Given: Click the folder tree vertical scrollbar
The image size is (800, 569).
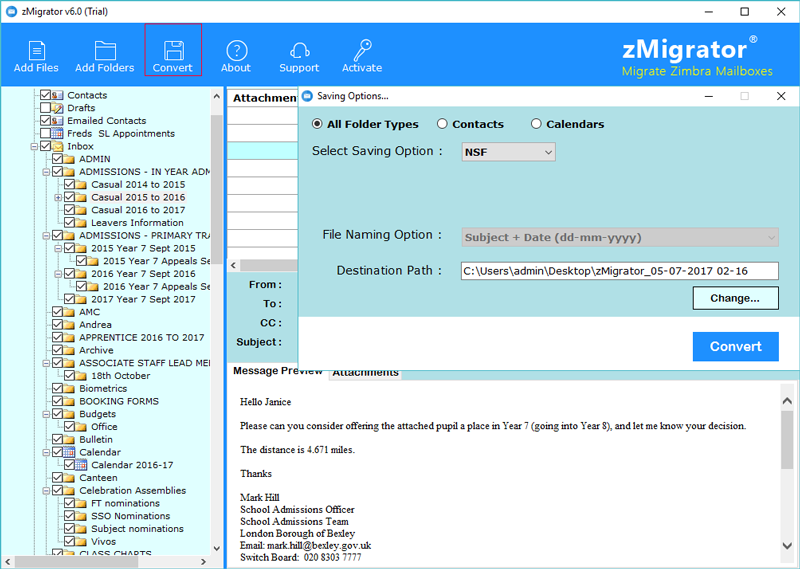Looking at the screenshot, I should [216, 189].
